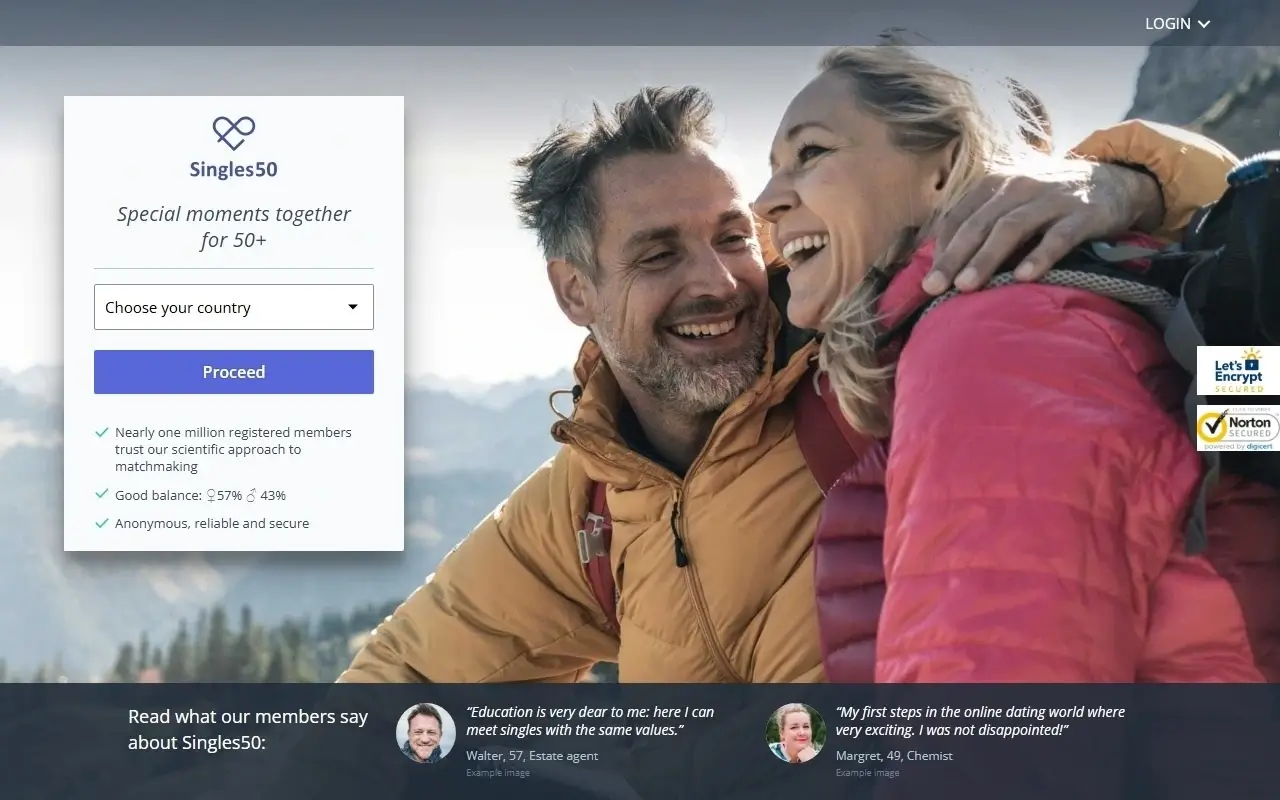Open the LOGIN menu

click(1167, 23)
